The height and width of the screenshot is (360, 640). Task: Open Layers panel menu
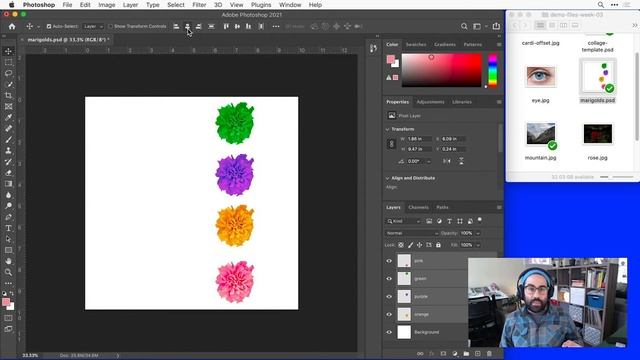click(x=499, y=207)
